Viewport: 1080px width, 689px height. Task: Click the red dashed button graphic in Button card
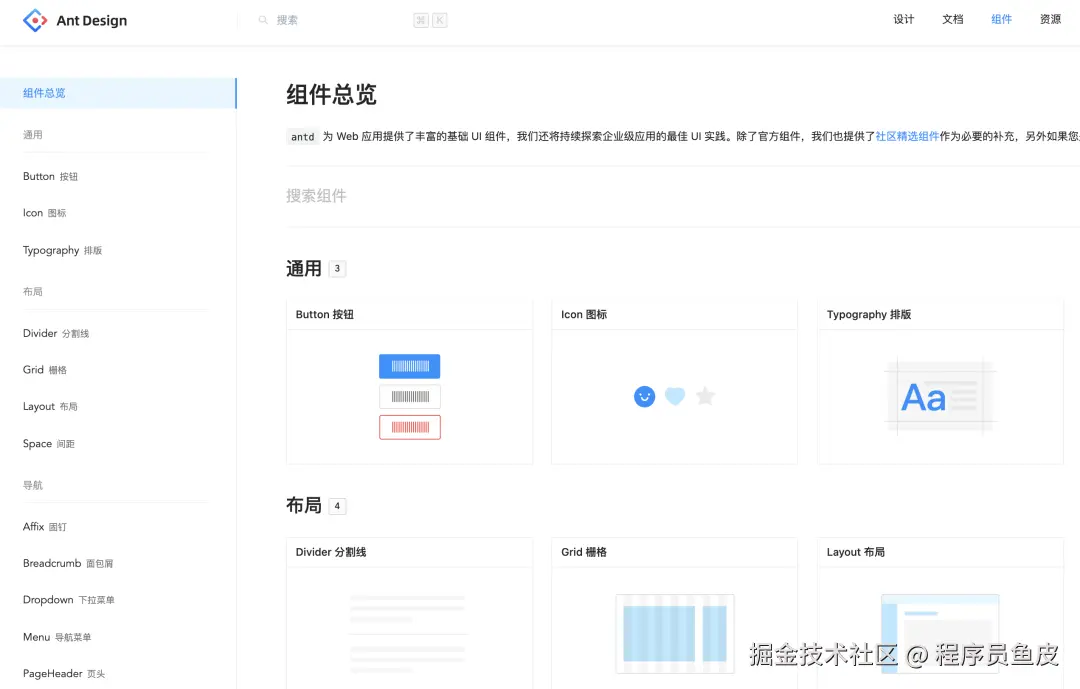409,427
